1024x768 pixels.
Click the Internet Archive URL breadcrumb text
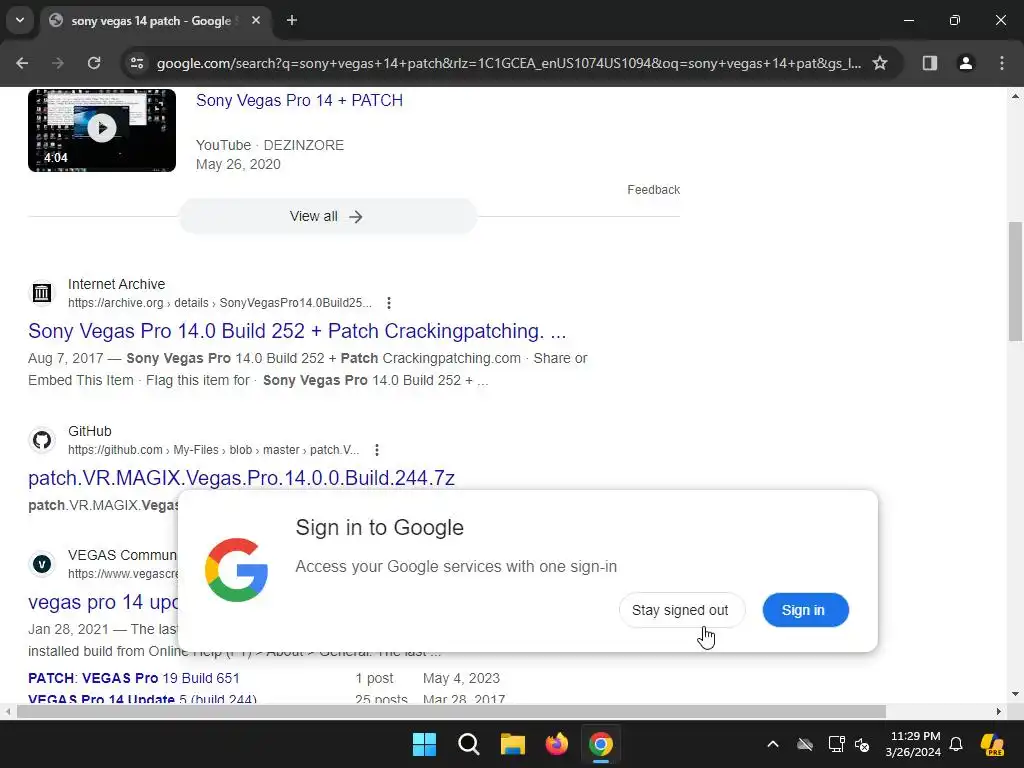click(220, 303)
